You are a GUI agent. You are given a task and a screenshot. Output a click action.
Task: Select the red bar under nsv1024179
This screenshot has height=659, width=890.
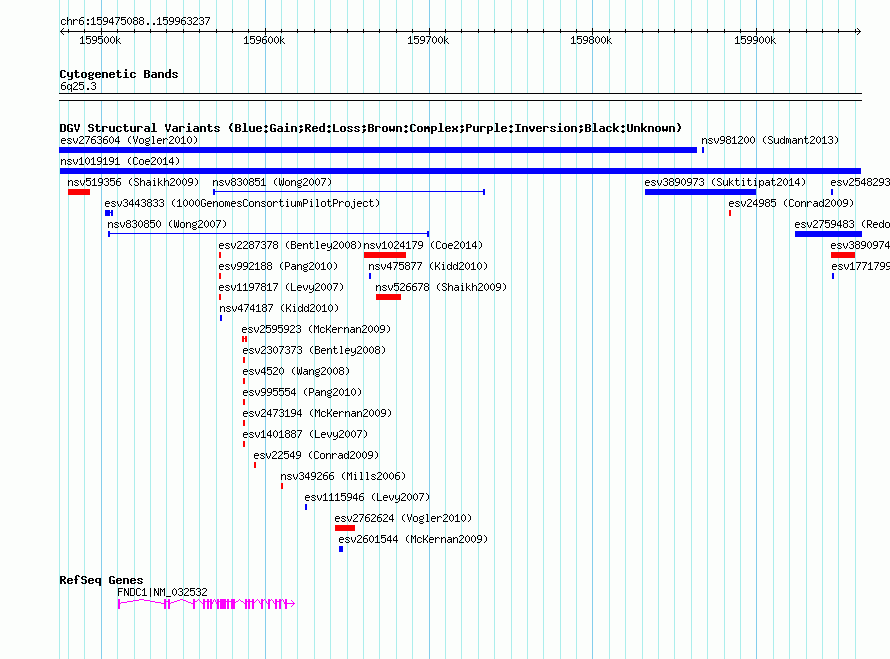pos(385,255)
